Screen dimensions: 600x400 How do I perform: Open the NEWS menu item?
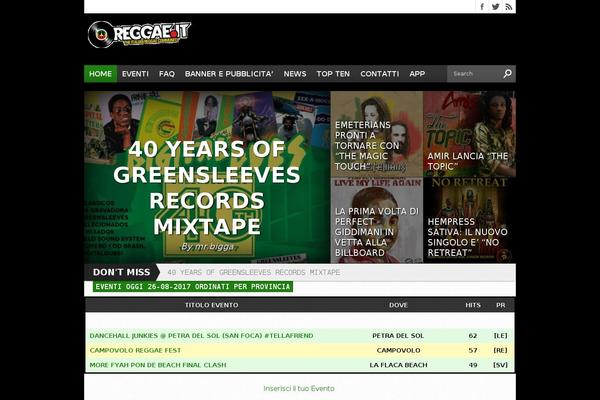(295, 73)
